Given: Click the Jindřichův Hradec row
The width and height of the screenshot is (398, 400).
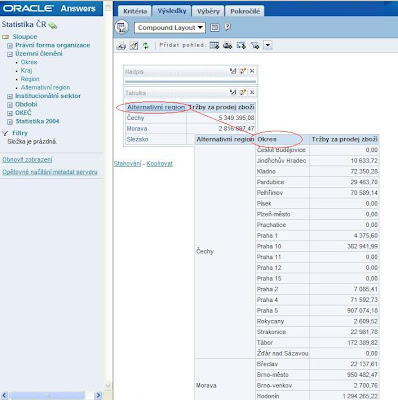Looking at the screenshot, I should (281, 161).
